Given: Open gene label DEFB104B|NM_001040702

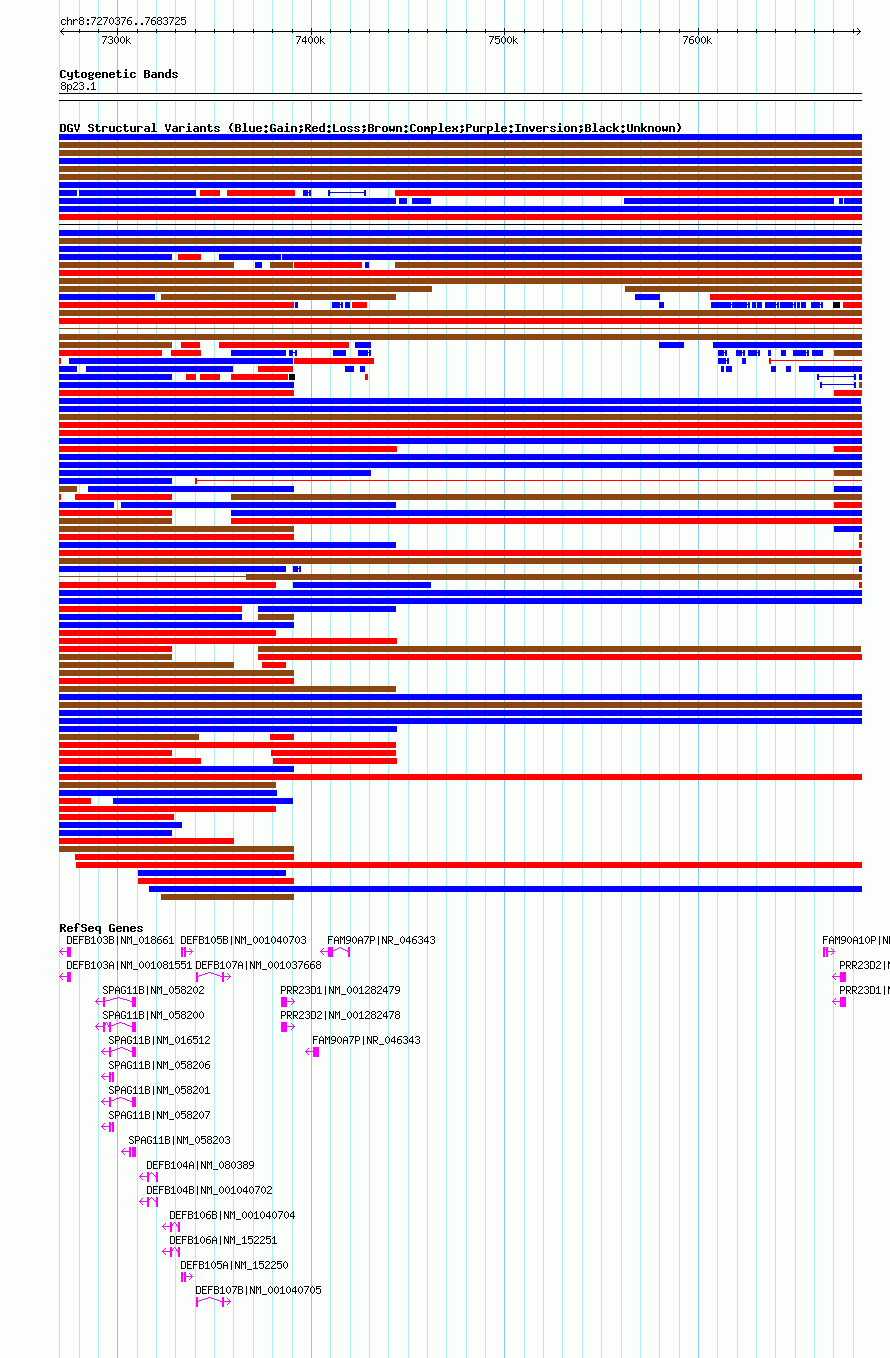Looking at the screenshot, I should 209,1190.
